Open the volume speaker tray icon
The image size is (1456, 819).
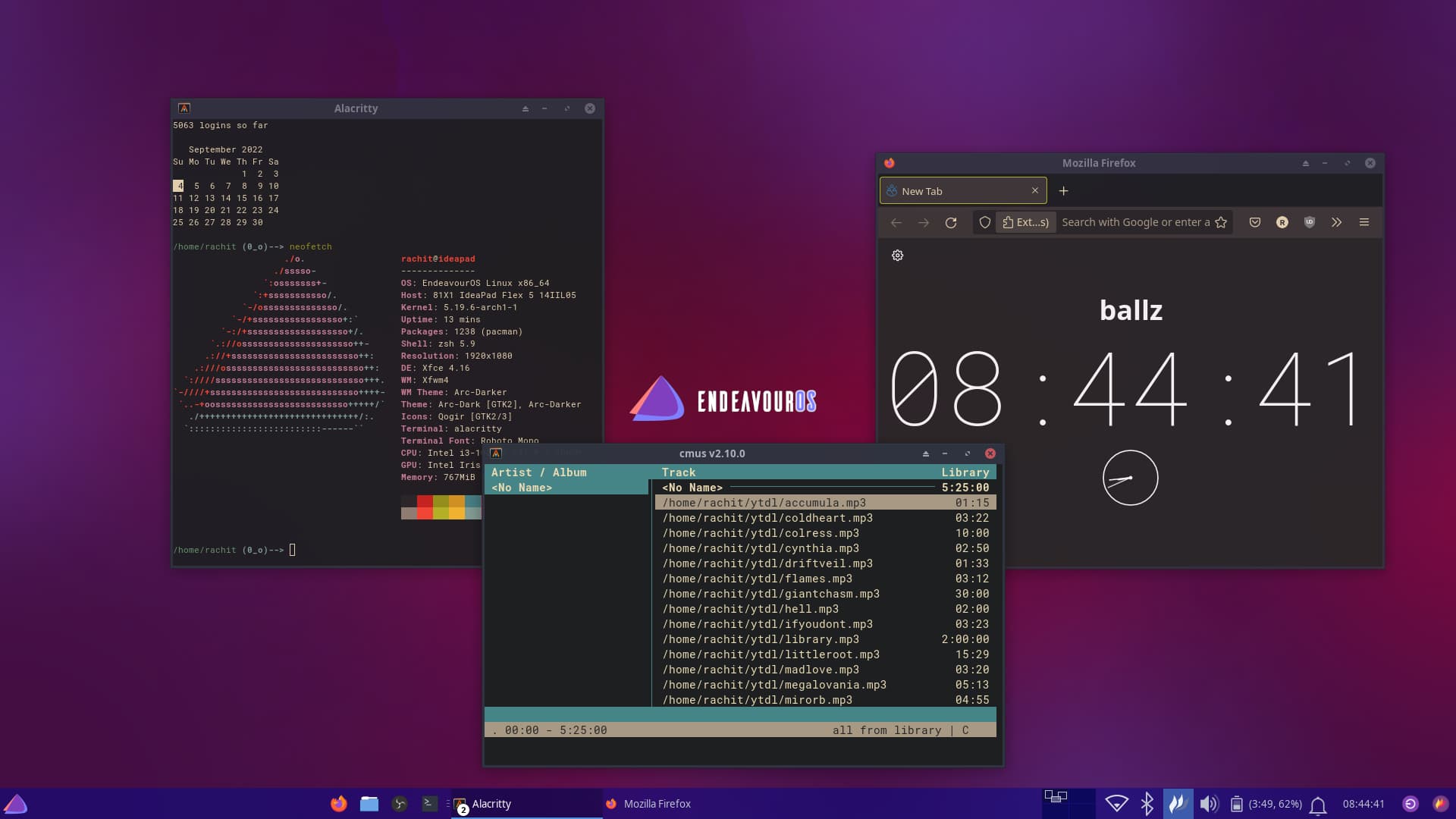(1208, 803)
